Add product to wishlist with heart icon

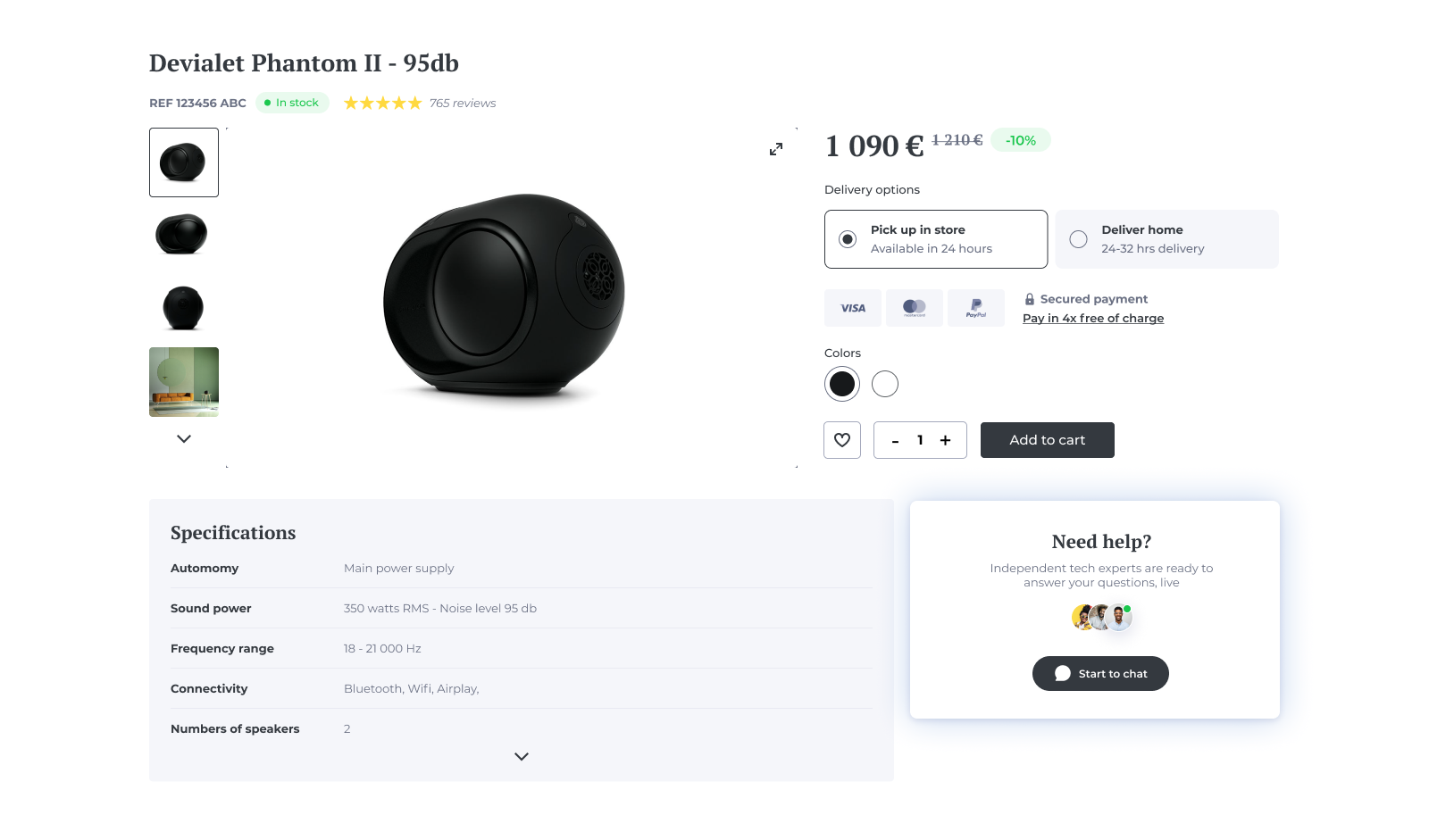pyautogui.click(x=842, y=440)
